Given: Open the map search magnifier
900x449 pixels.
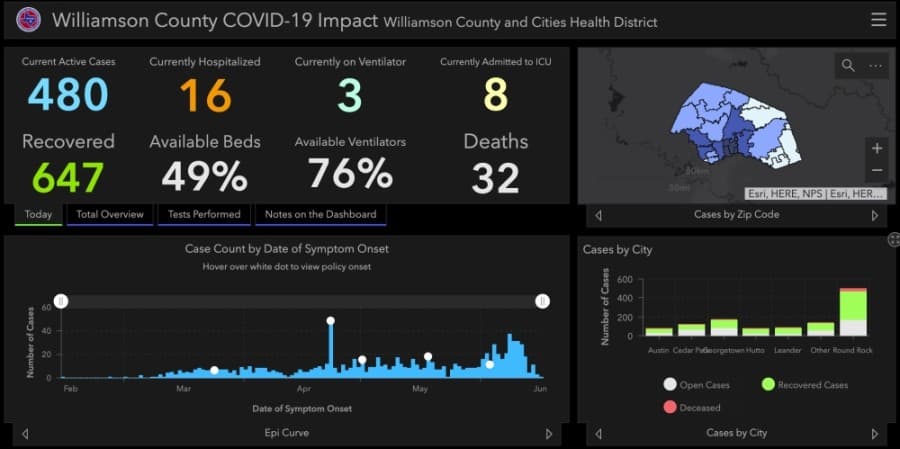Looking at the screenshot, I should click(848, 65).
